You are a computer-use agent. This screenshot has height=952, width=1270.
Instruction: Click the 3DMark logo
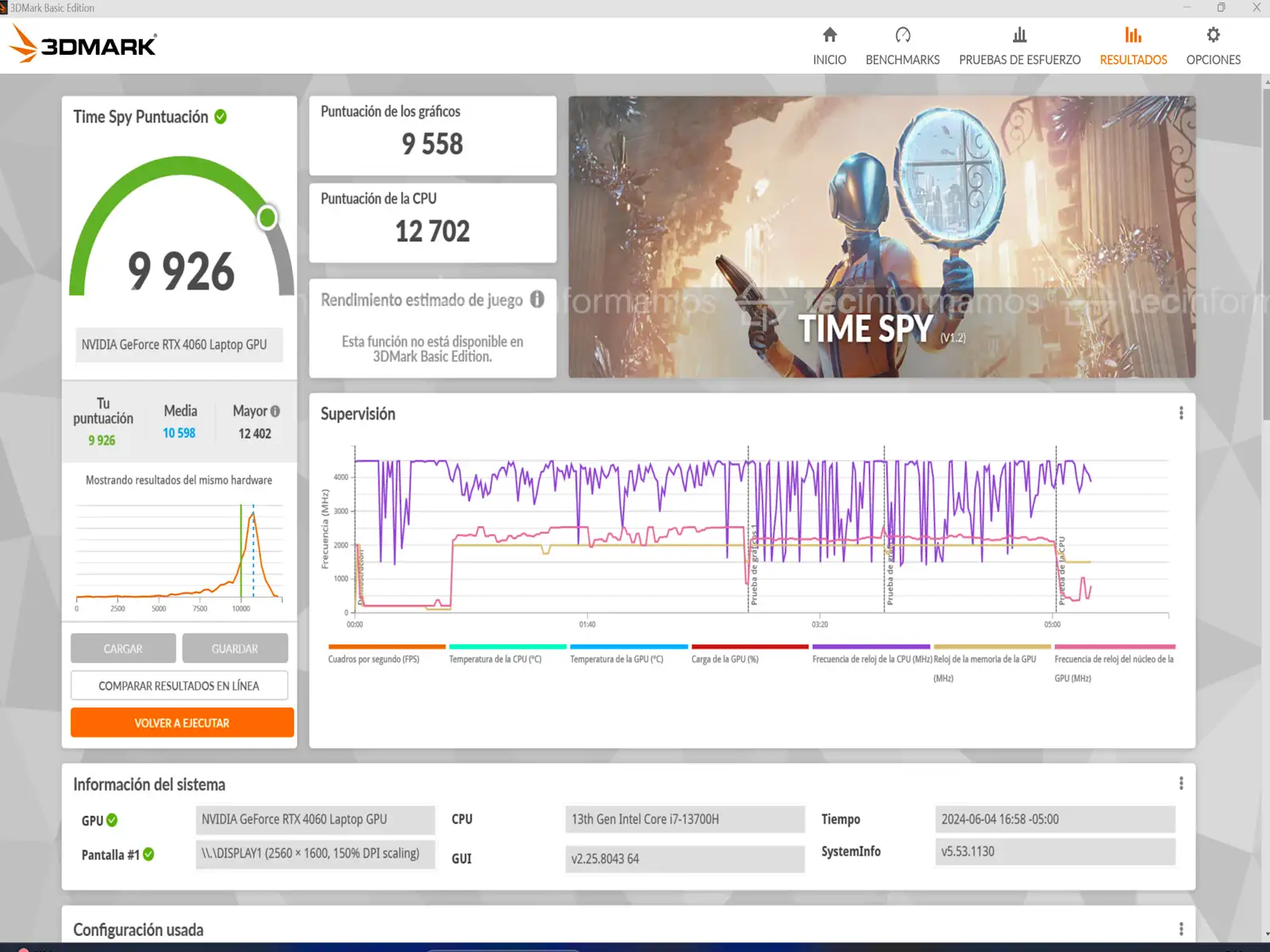pos(83,44)
